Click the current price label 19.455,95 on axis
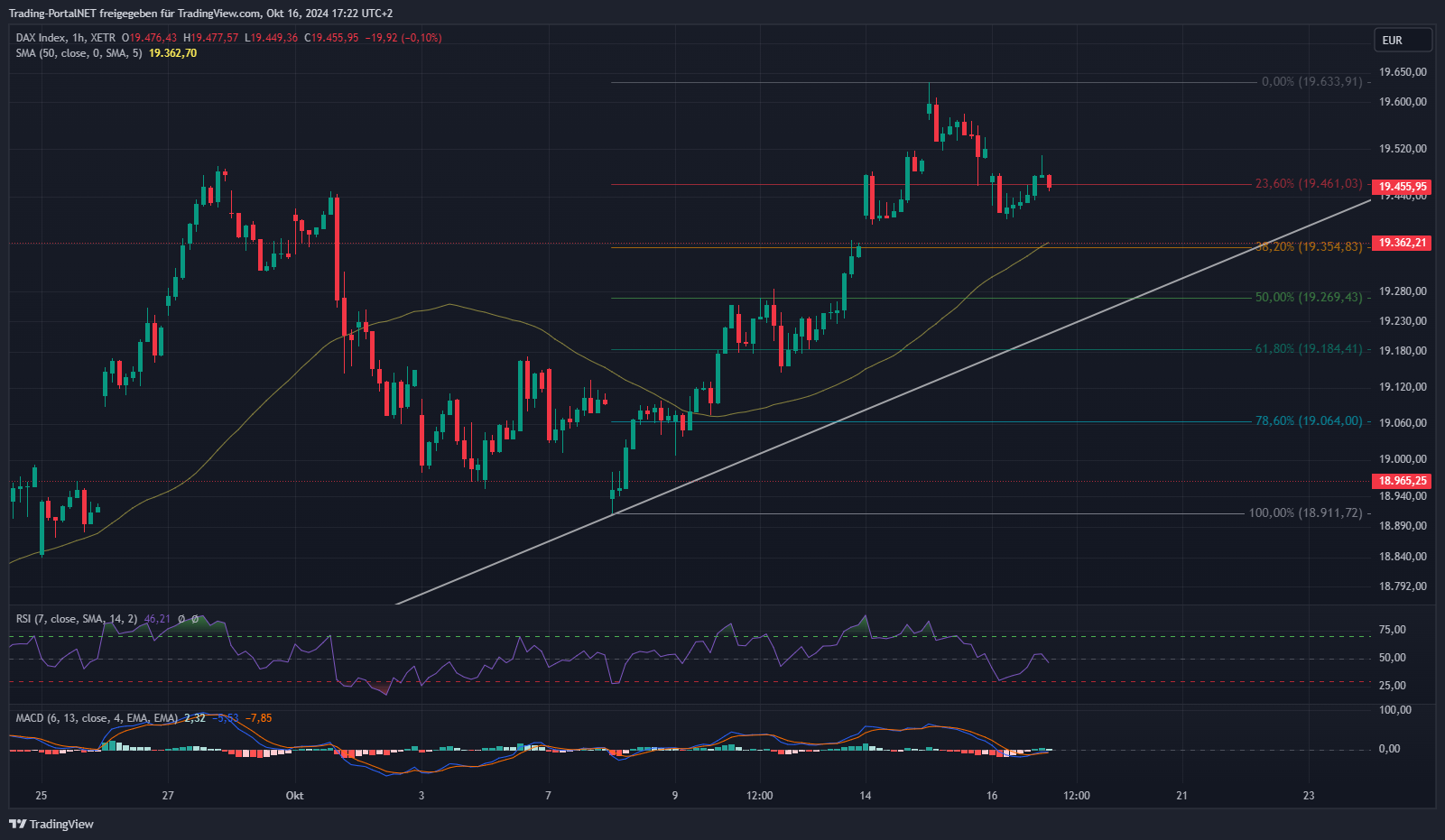 click(1402, 187)
